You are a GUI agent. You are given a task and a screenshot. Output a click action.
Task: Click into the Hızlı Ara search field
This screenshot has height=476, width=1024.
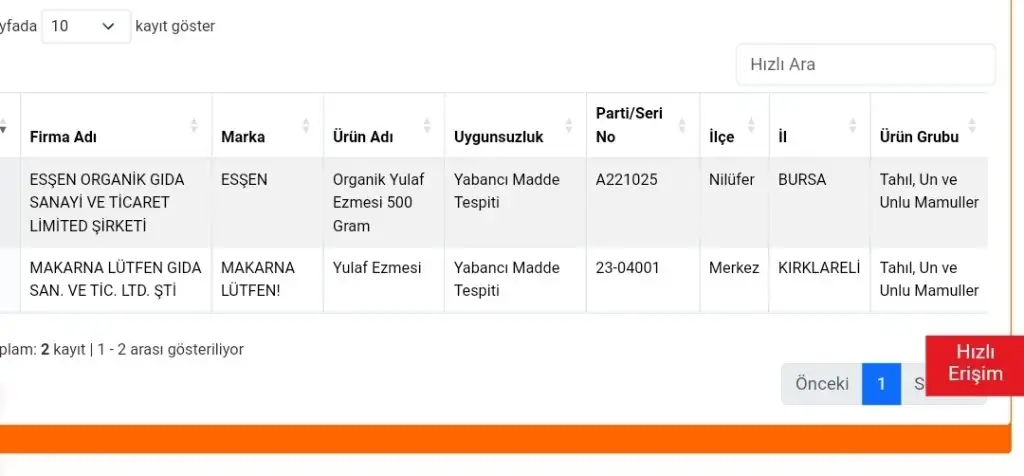tap(865, 64)
